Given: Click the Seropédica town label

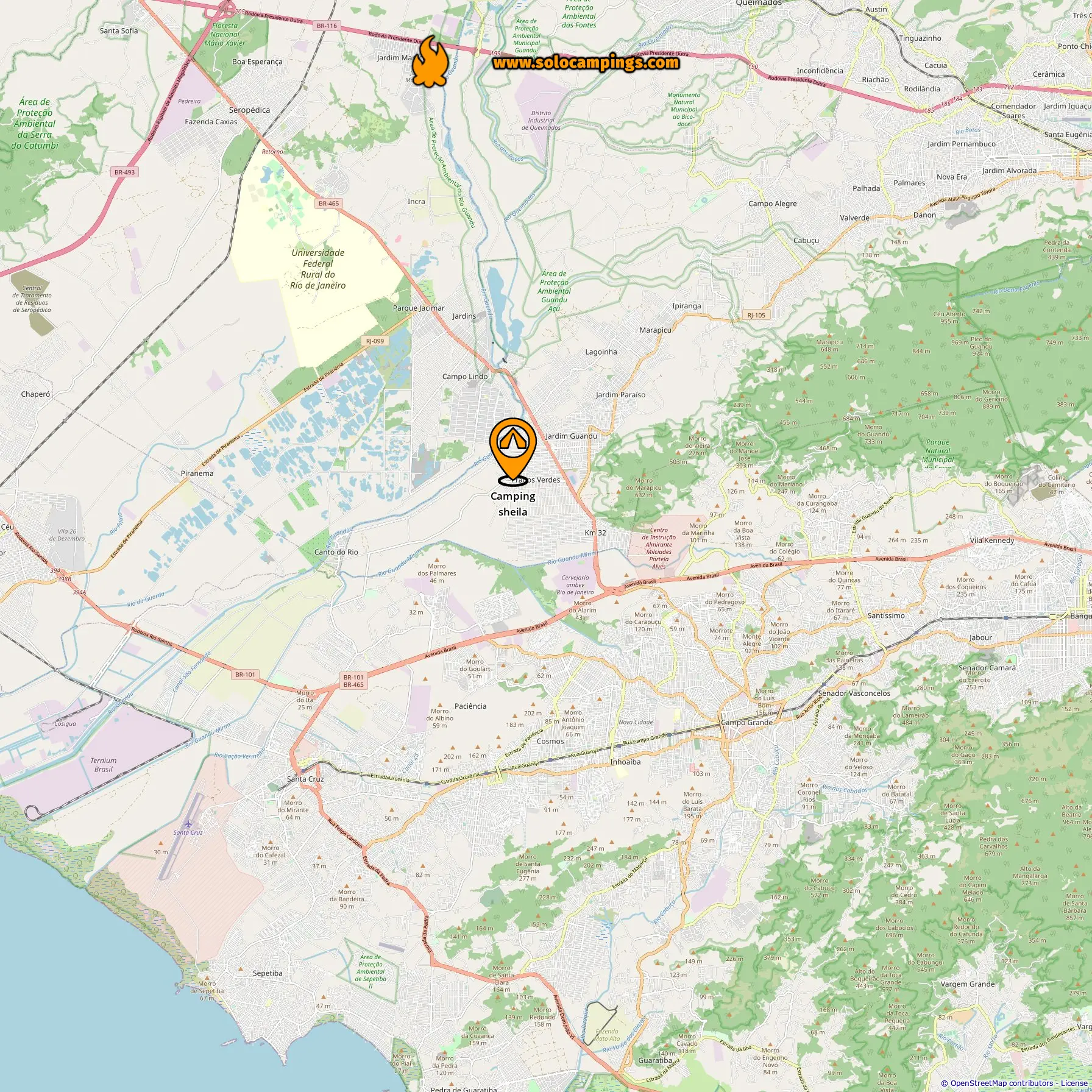Looking at the screenshot, I should (x=249, y=110).
